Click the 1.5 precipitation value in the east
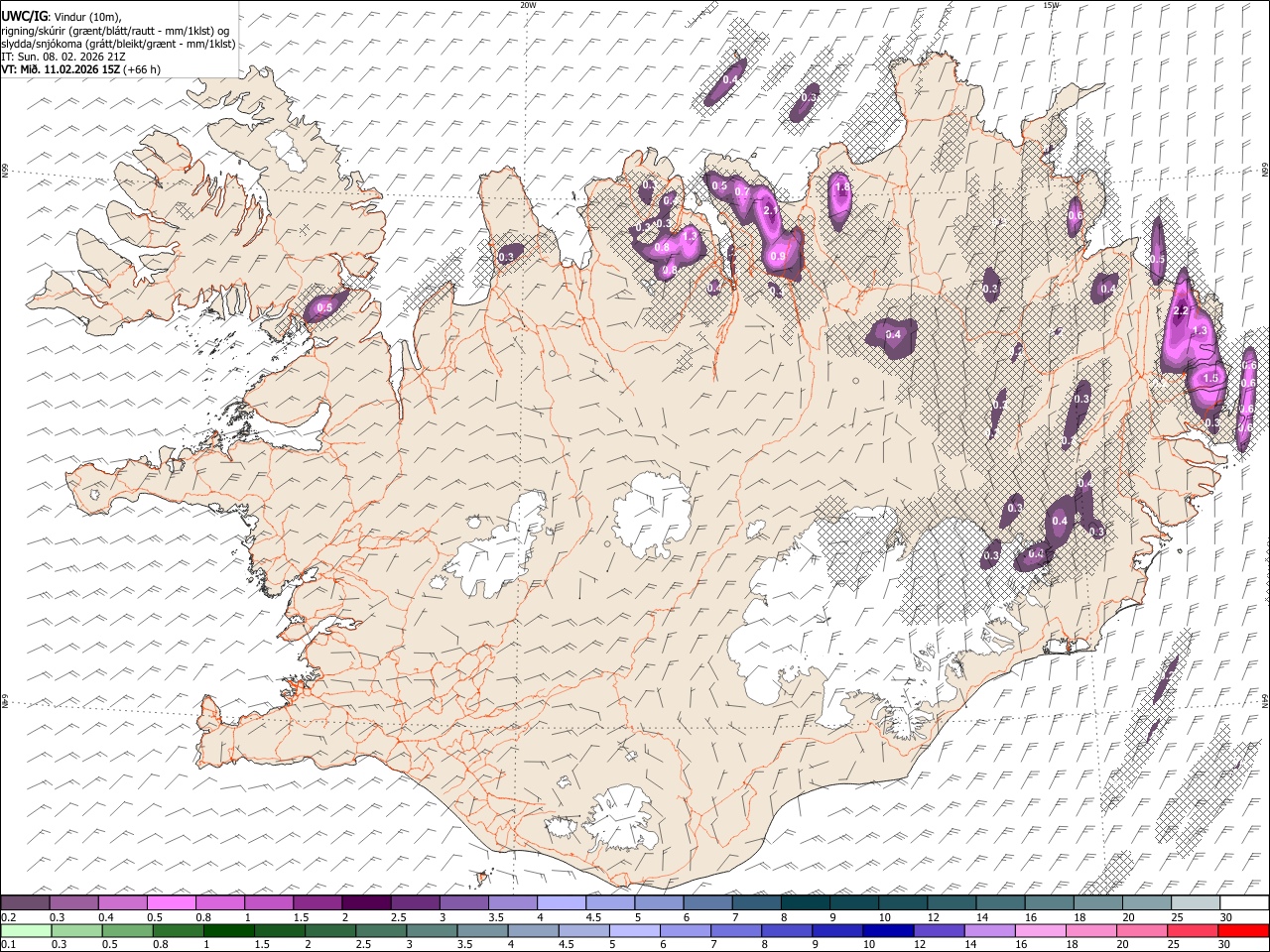This screenshot has width=1270, height=952. click(1210, 378)
